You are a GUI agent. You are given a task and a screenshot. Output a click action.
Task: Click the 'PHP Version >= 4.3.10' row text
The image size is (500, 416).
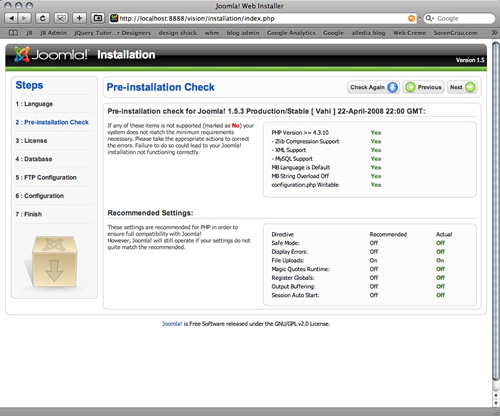(x=300, y=133)
